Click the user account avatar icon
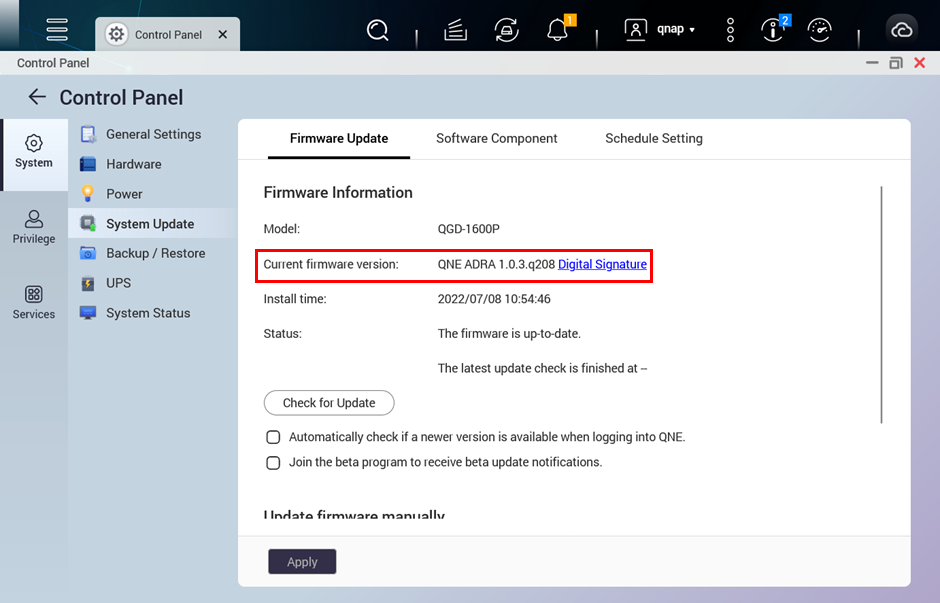The width and height of the screenshot is (940, 603). coord(635,29)
